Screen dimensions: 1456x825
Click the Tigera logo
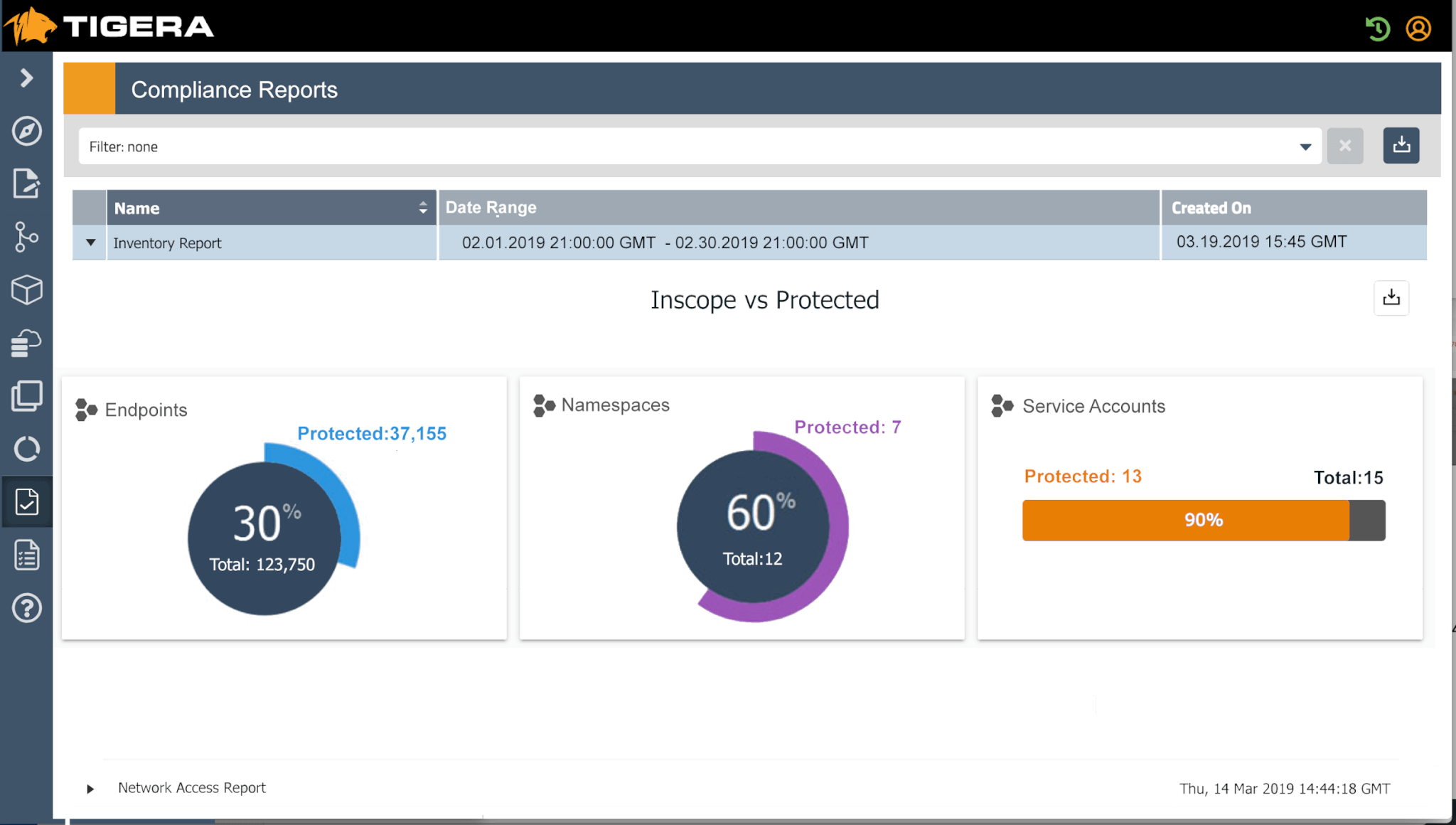pos(108,26)
